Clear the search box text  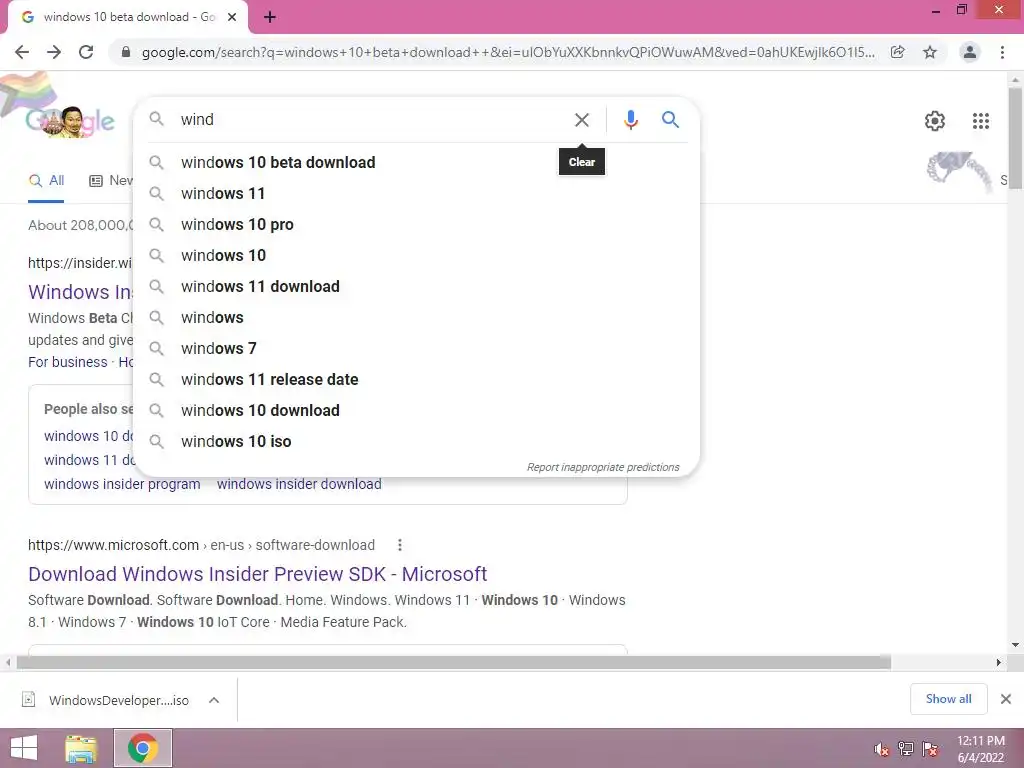581,120
